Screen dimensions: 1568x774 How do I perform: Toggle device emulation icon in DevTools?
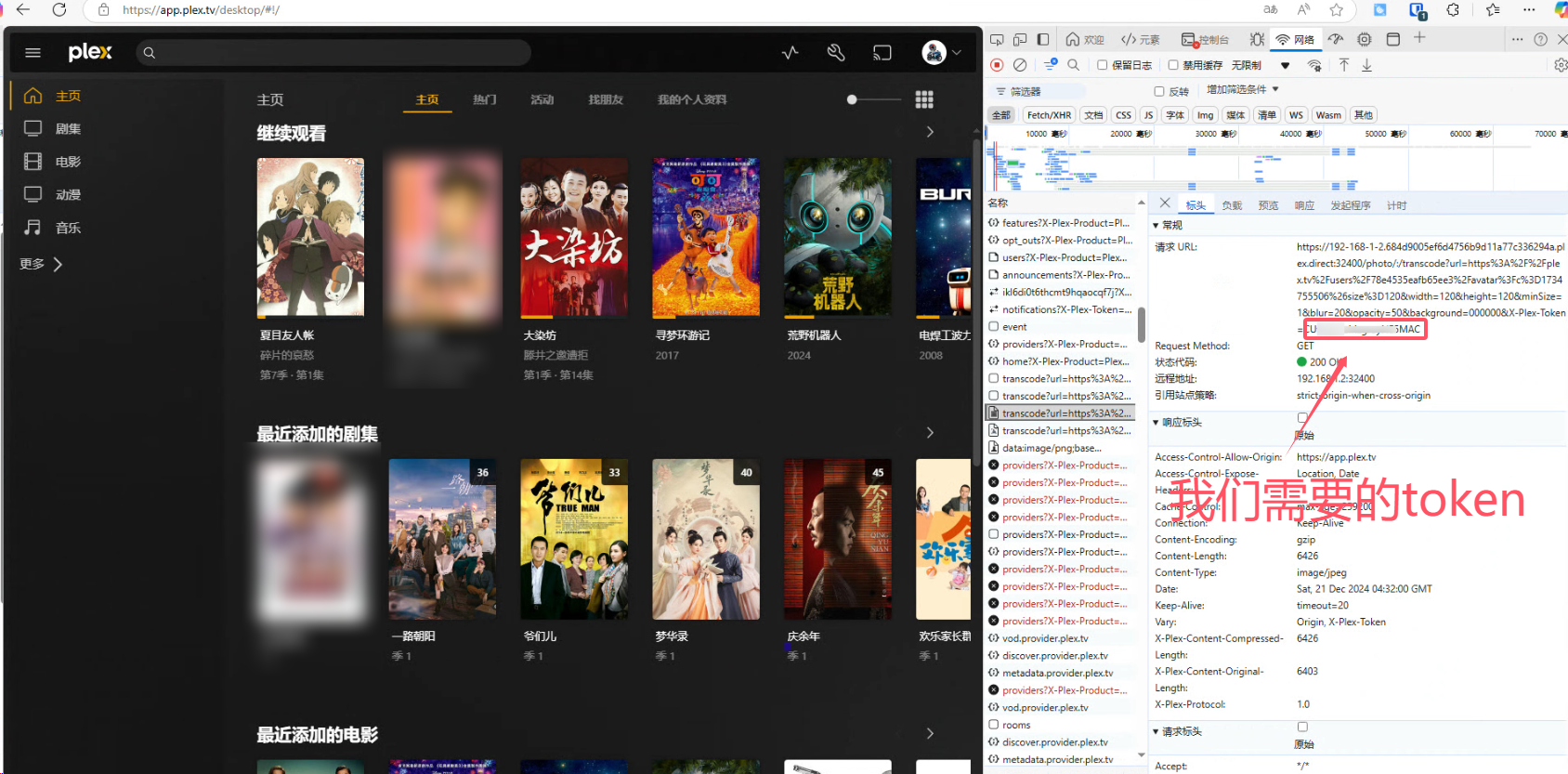[1020, 39]
